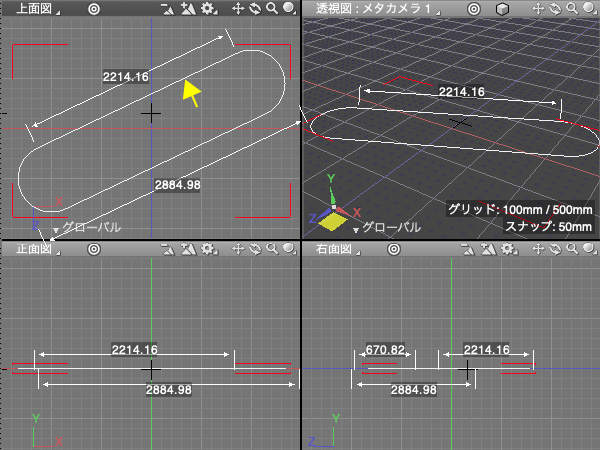The image size is (600, 450).
Task: Select rotate icon in 右面図 header
Action: click(x=555, y=249)
